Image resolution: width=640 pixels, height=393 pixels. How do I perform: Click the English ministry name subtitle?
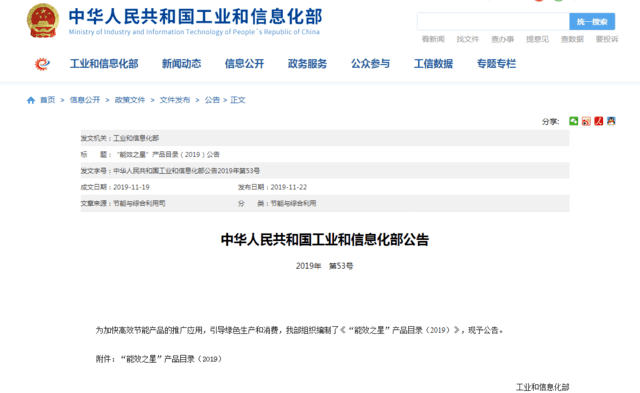(194, 32)
